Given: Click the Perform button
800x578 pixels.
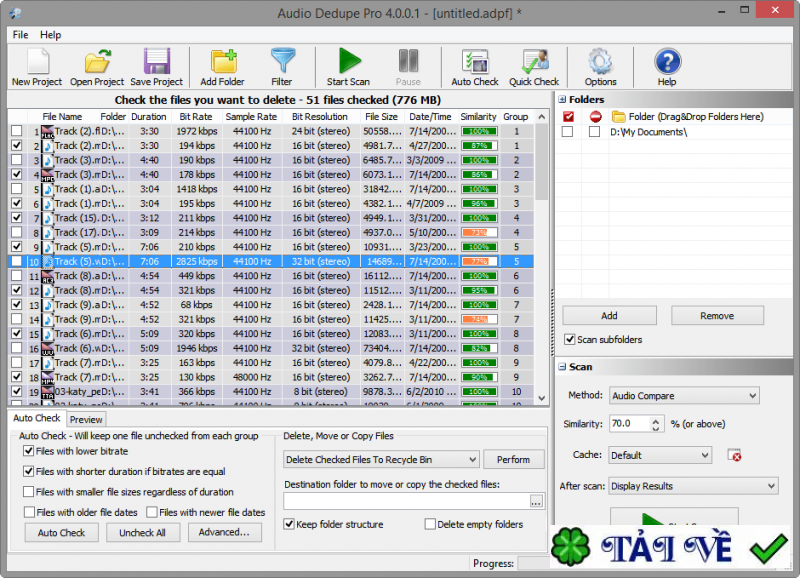Looking at the screenshot, I should tap(514, 460).
